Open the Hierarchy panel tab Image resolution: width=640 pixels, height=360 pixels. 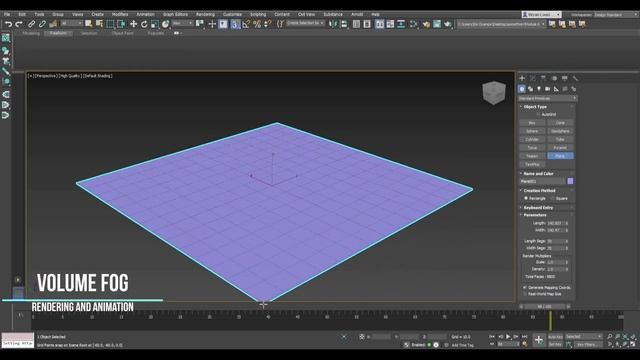pos(543,78)
